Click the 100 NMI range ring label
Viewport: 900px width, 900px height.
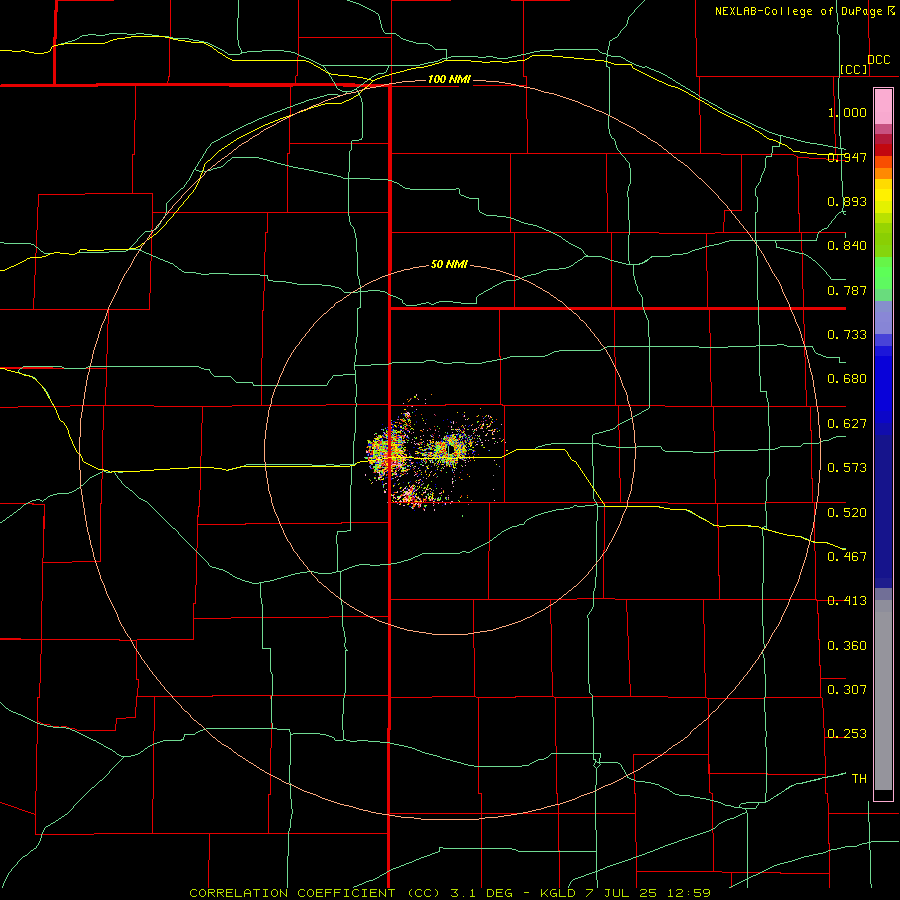tap(449, 79)
